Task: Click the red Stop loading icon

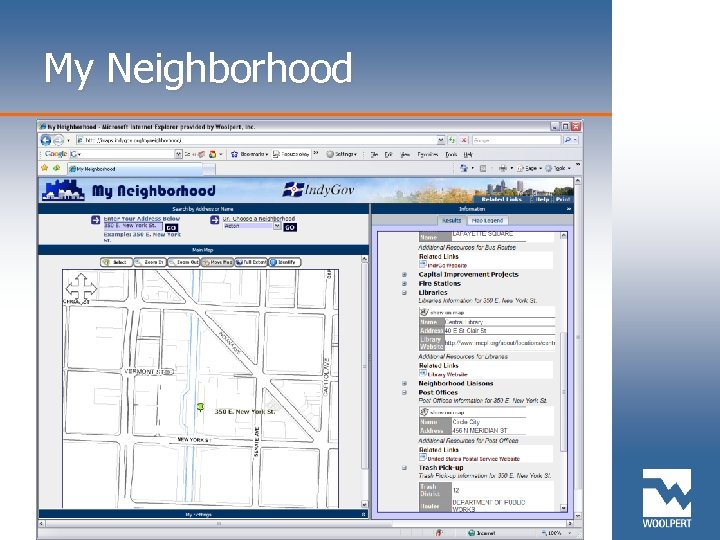Action: [x=464, y=140]
